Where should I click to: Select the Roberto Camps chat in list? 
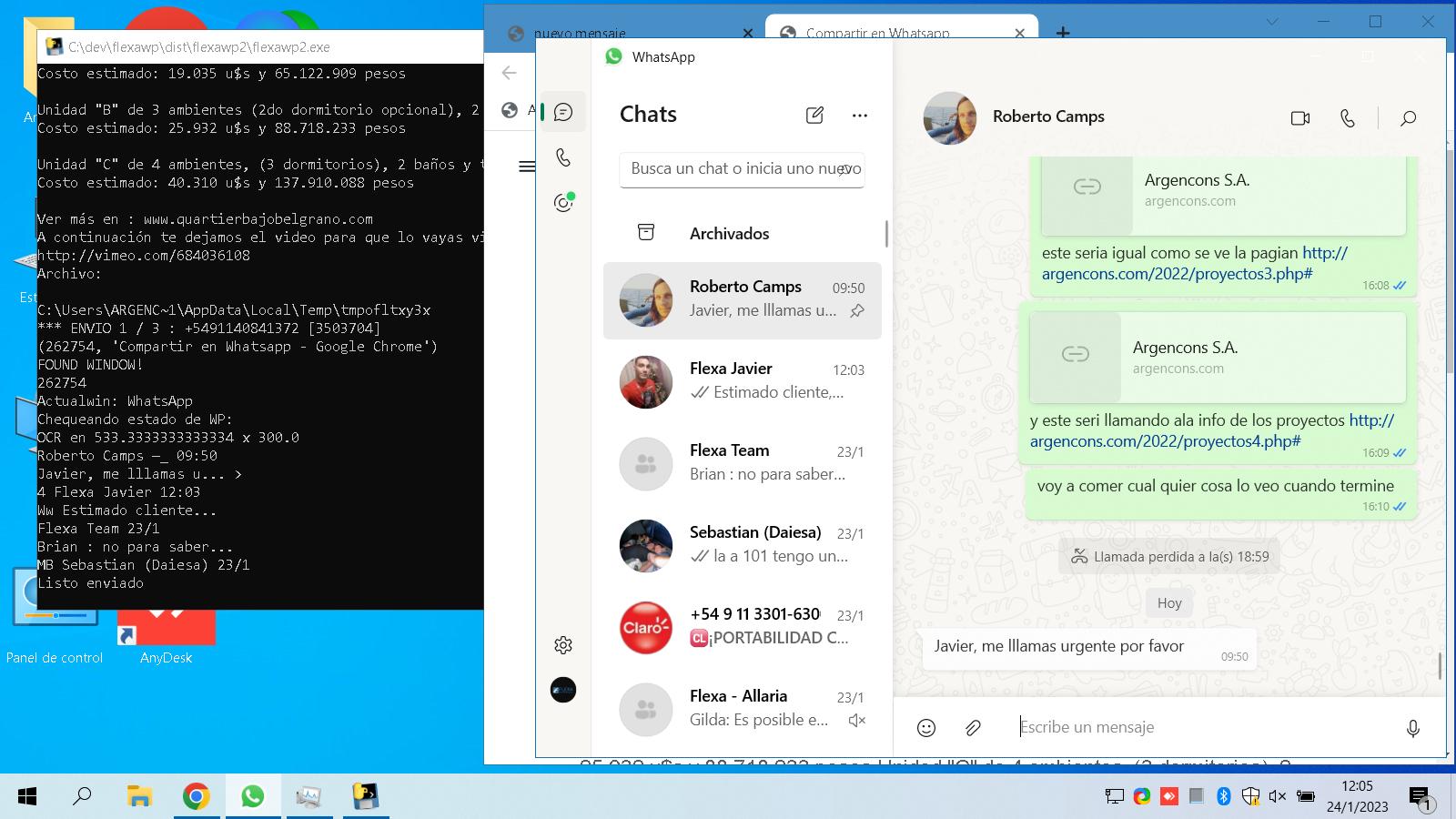coord(743,300)
